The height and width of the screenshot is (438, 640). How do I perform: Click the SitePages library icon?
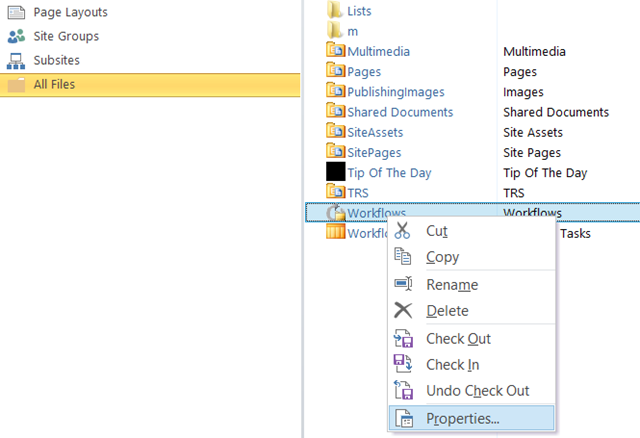point(336,151)
